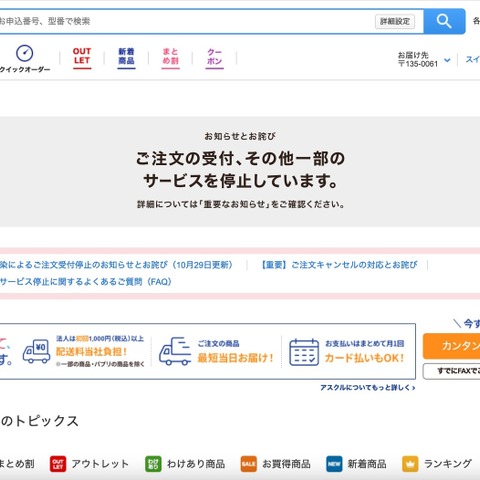
Task: Open 【重要】ご注文キャンセルの対応とお詫び link
Action: tap(339, 265)
